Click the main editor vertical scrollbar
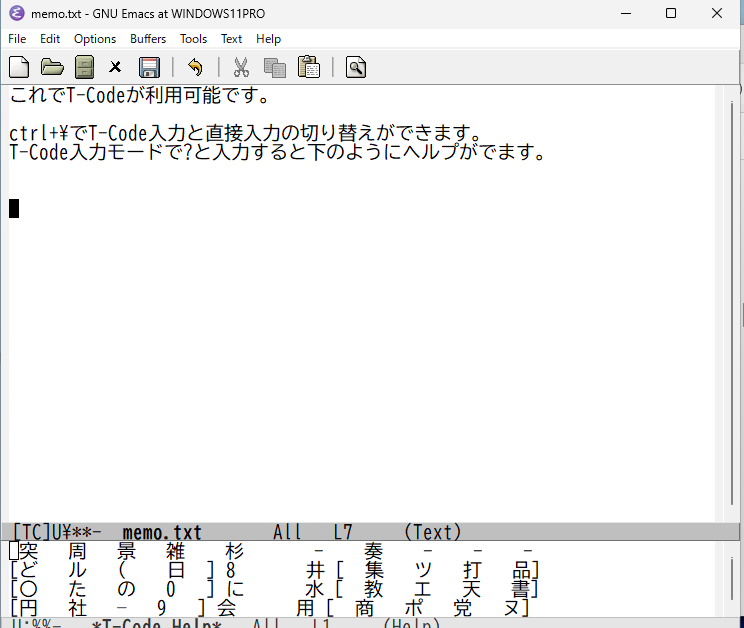Image resolution: width=744 pixels, height=628 pixels. coord(731,304)
